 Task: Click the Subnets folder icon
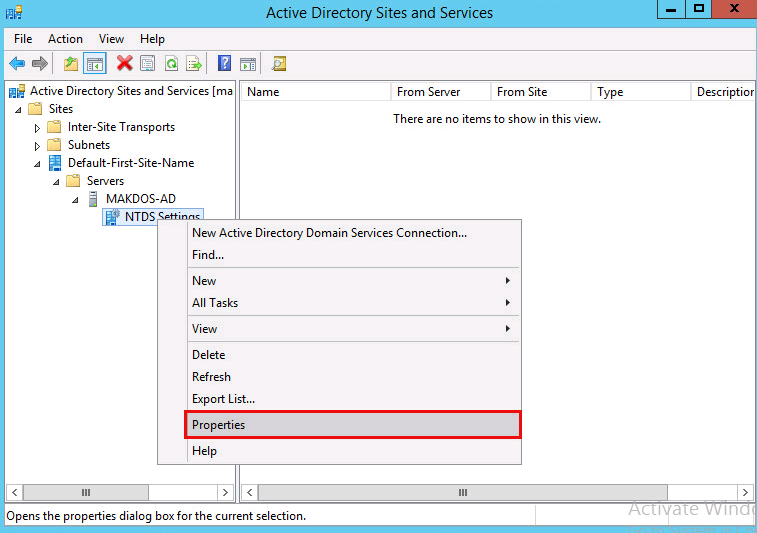pos(54,144)
